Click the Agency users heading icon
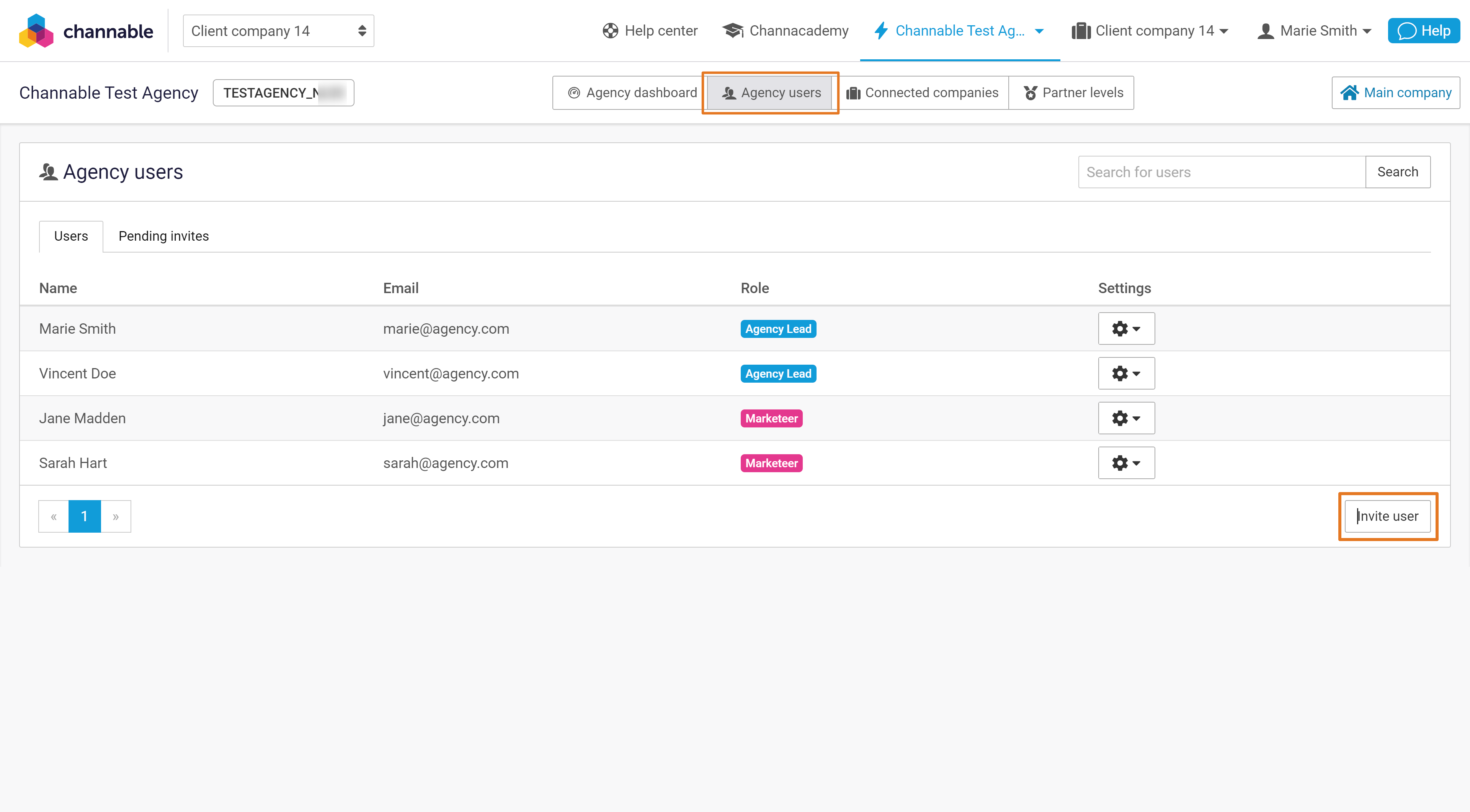 [49, 172]
